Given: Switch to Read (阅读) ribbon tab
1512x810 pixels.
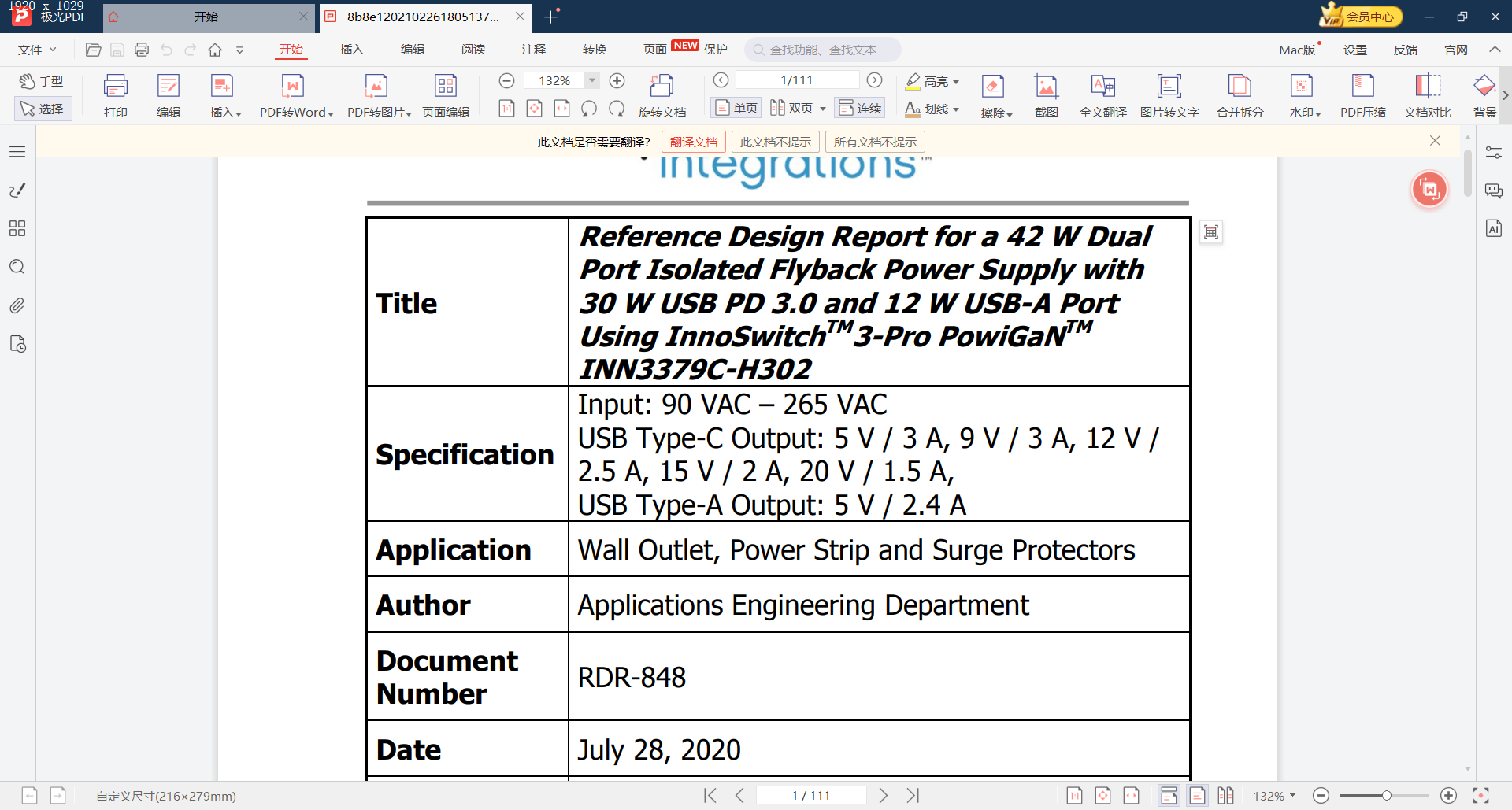Looking at the screenshot, I should click(473, 50).
